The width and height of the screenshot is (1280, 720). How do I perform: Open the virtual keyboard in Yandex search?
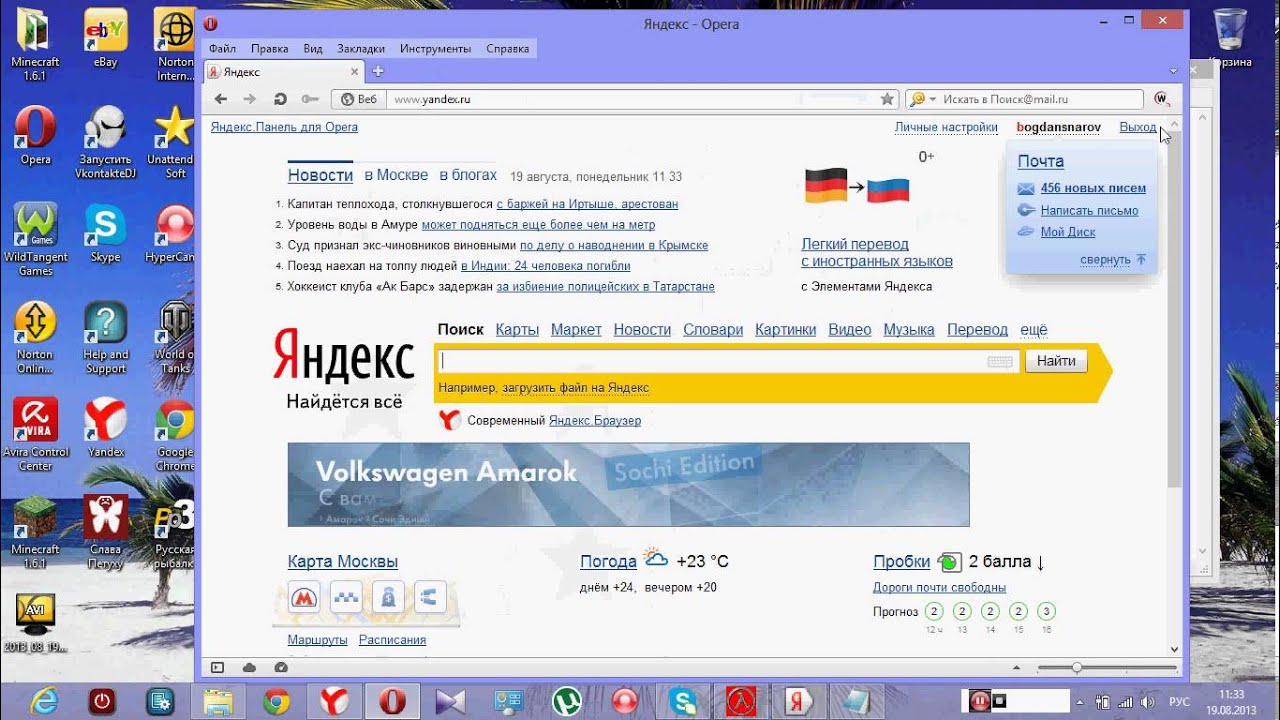pos(1000,362)
